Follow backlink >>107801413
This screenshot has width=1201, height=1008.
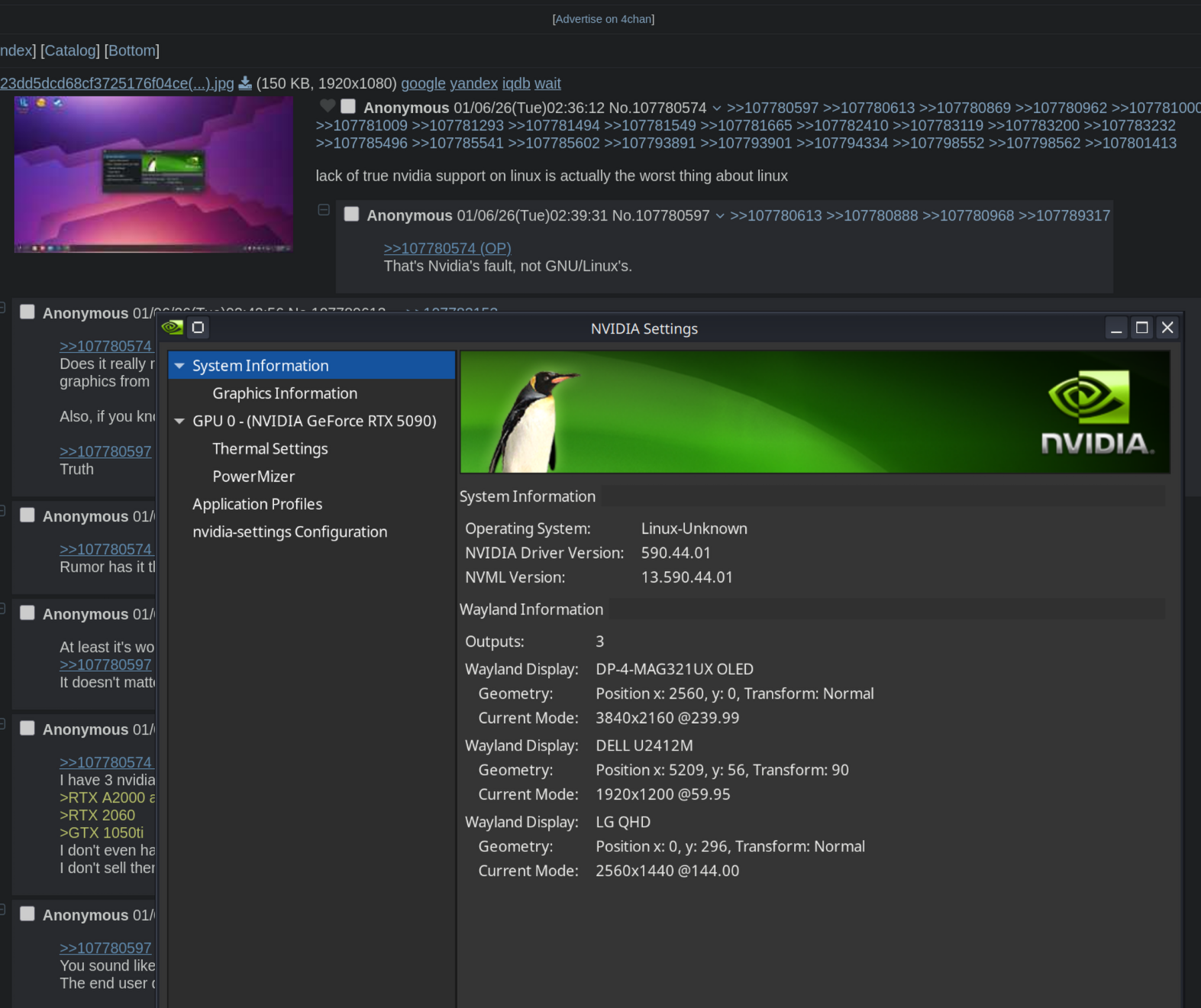1131,143
